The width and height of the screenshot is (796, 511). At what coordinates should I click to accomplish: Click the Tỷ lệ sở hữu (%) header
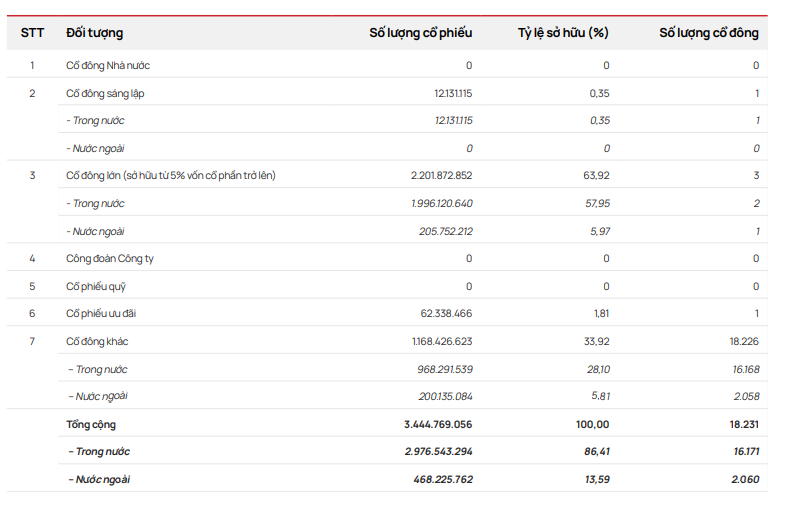coord(563,33)
